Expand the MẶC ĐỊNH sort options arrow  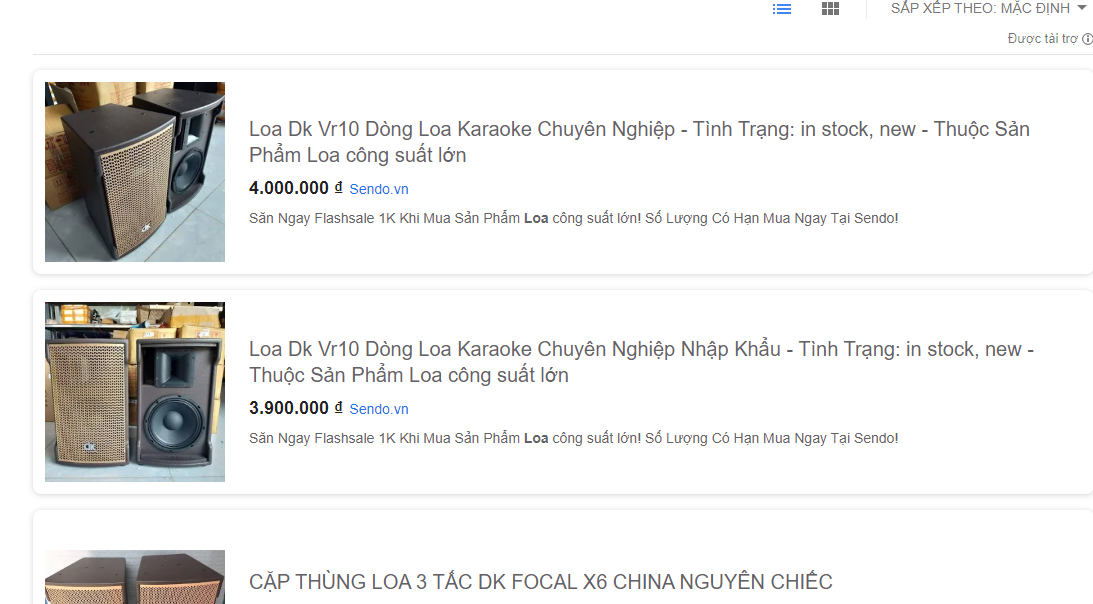1079,8
